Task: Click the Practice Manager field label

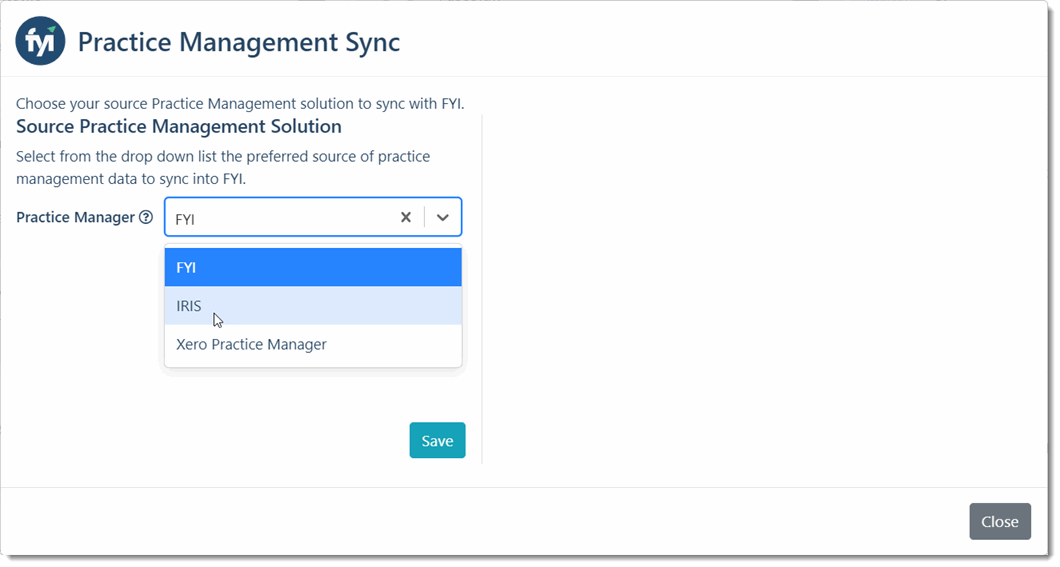Action: point(76,218)
